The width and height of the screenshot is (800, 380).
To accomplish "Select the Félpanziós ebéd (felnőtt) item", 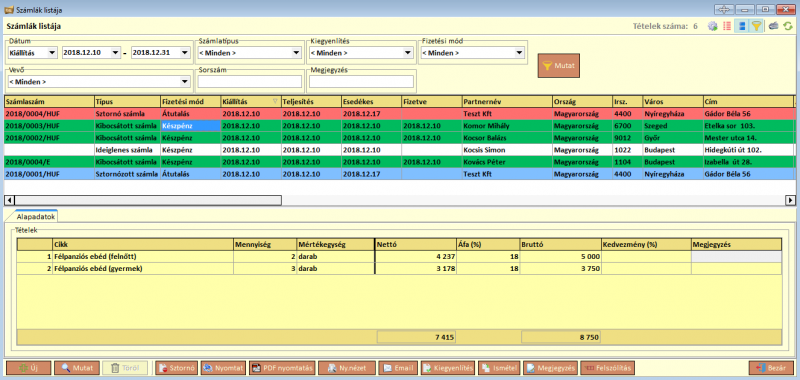I will (x=398, y=257).
